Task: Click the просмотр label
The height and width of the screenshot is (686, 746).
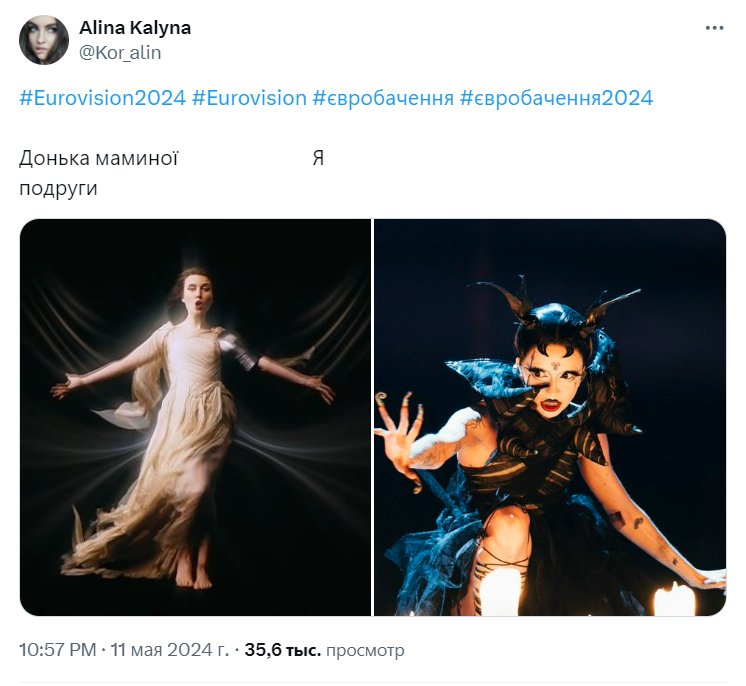Action: (365, 651)
